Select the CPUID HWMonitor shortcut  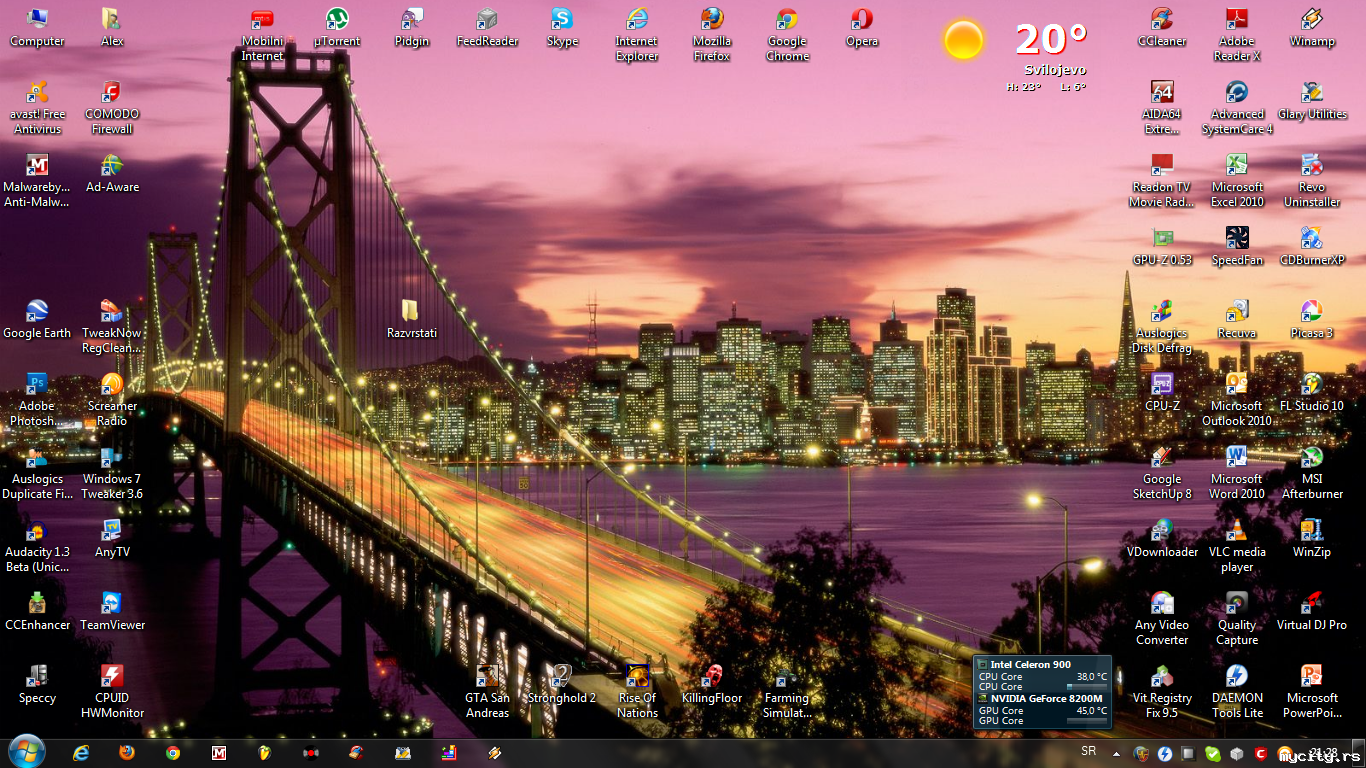(112, 692)
